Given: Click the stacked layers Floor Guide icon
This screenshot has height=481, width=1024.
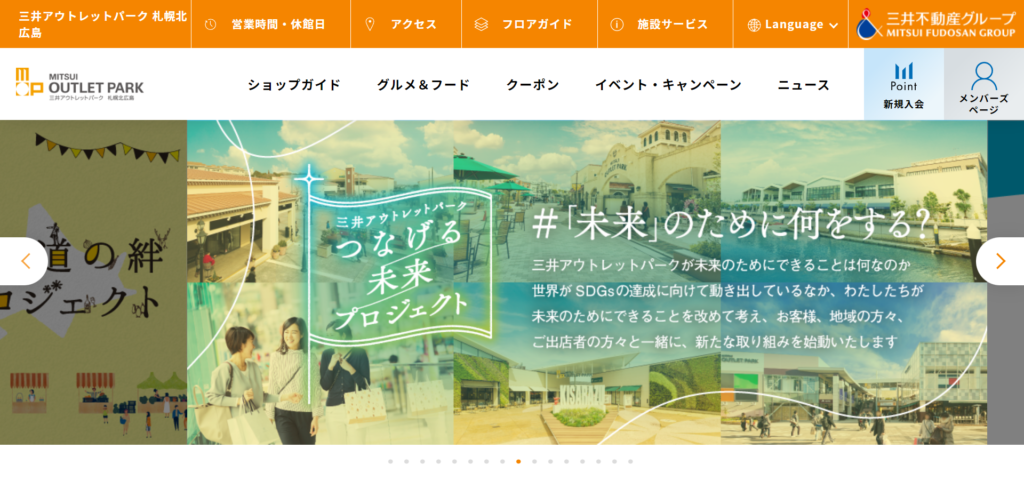Looking at the screenshot, I should (x=481, y=24).
